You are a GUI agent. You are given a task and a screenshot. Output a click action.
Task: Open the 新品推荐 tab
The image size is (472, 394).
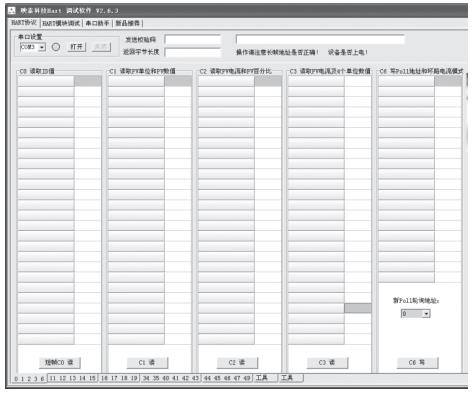pos(127,23)
